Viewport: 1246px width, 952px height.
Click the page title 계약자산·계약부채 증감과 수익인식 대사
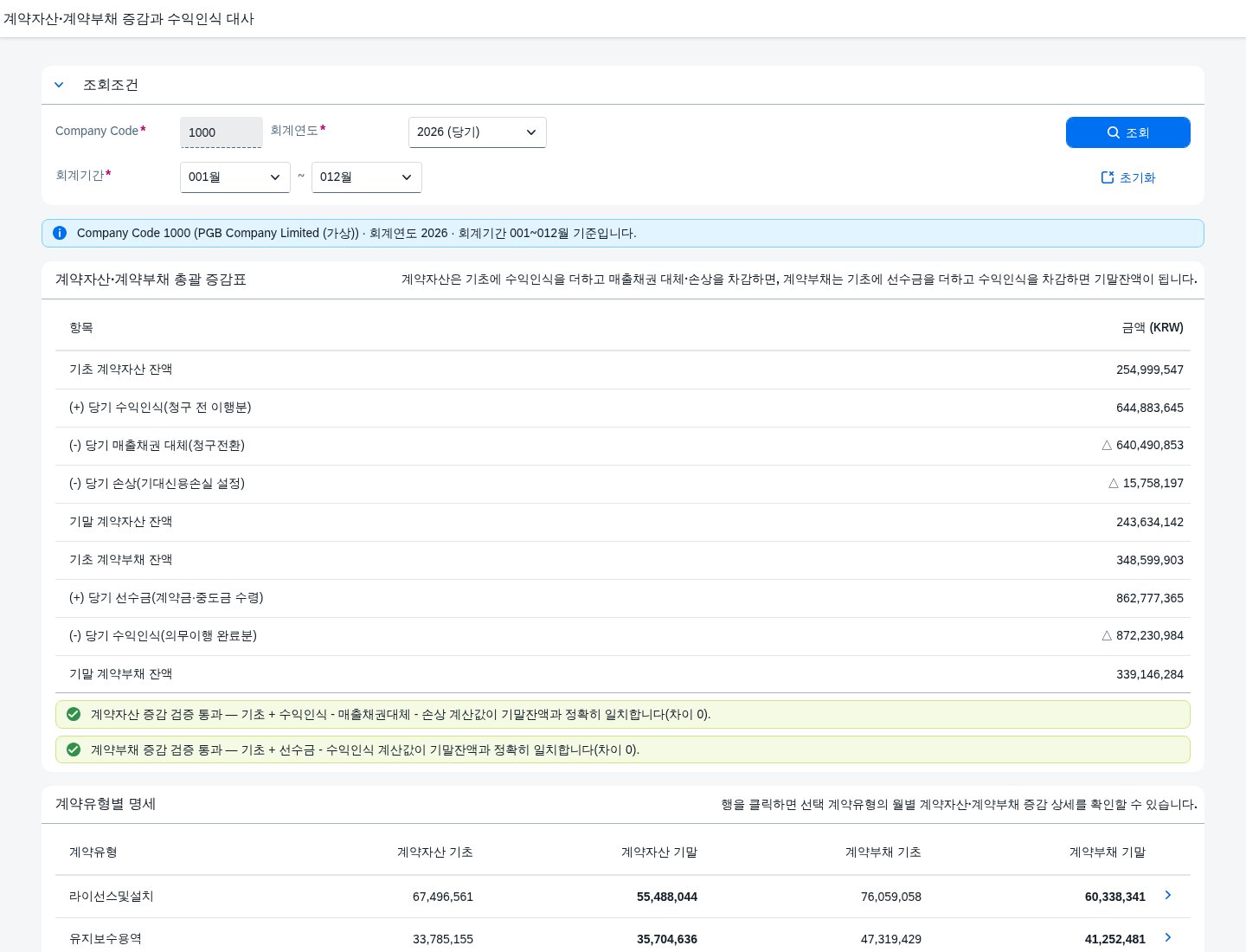[x=129, y=19]
